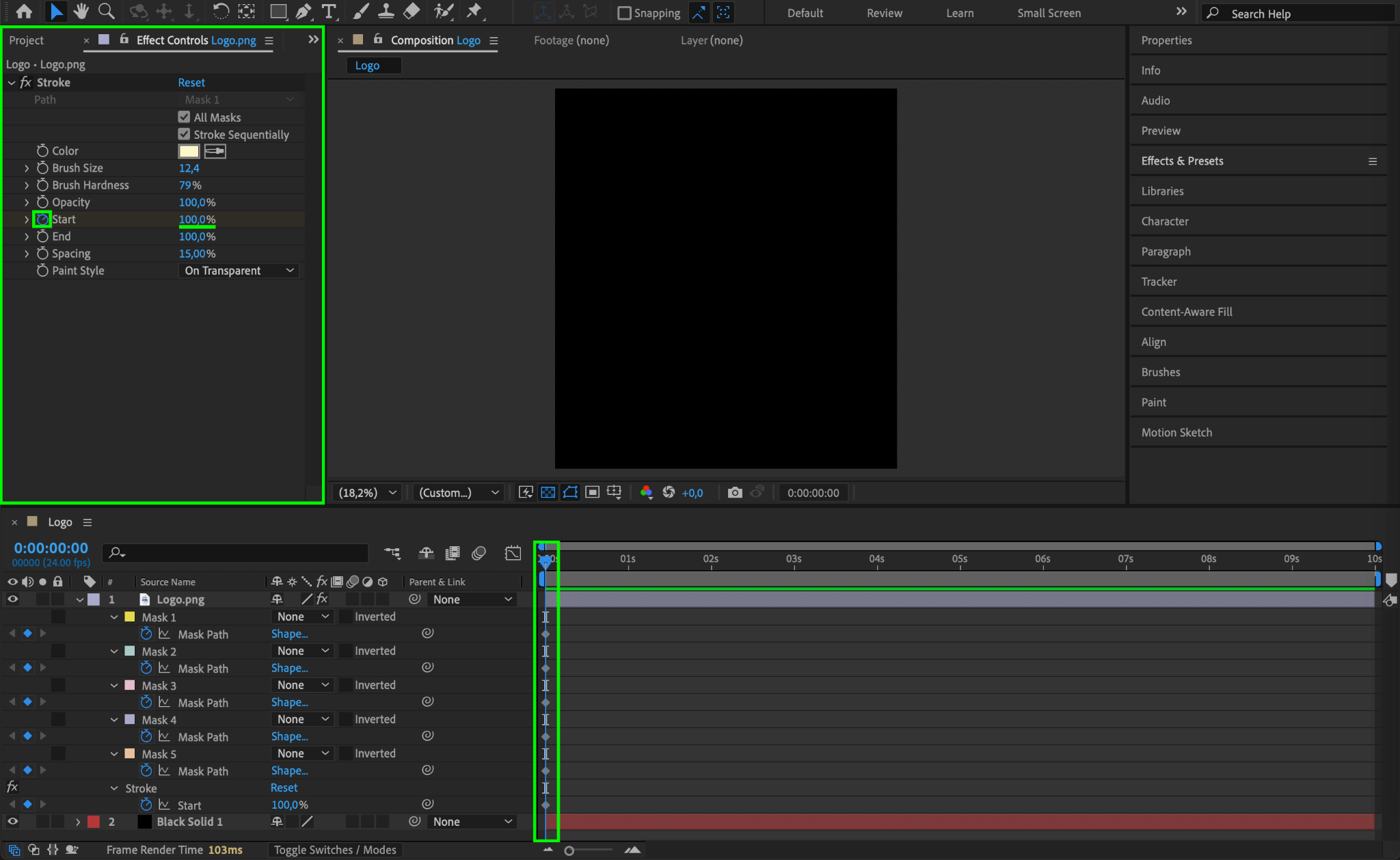Viewport: 1400px width, 860px height.
Task: Uncheck Stroke Sequentially checkbox
Action: (184, 134)
